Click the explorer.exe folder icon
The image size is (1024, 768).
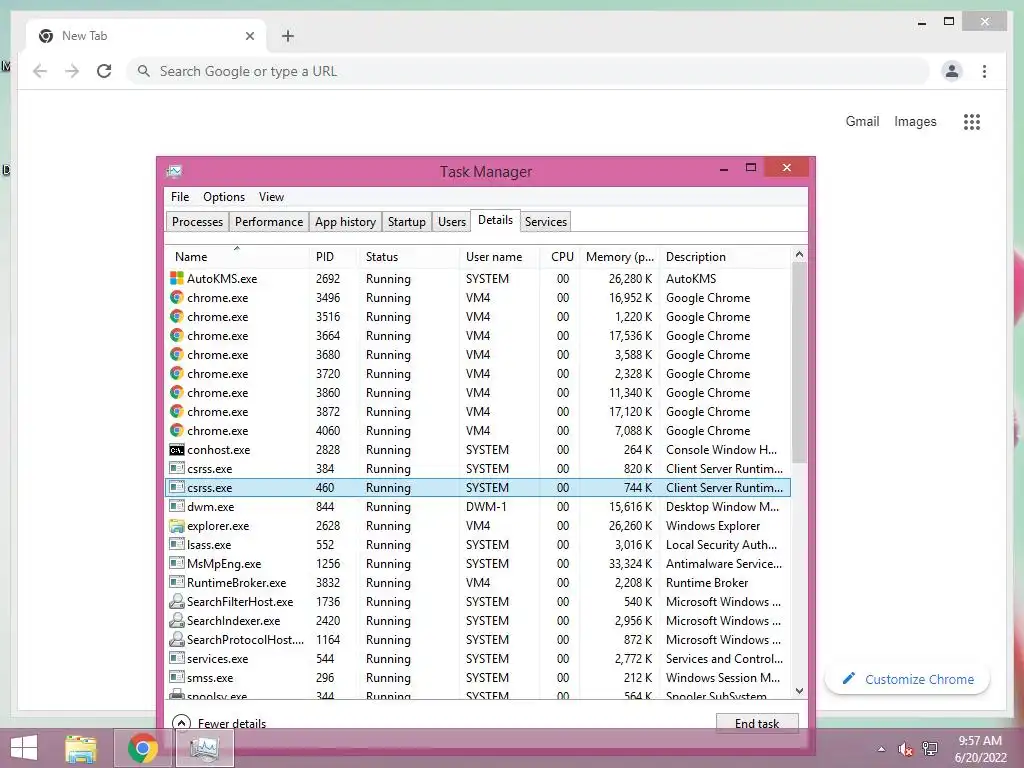(176, 525)
